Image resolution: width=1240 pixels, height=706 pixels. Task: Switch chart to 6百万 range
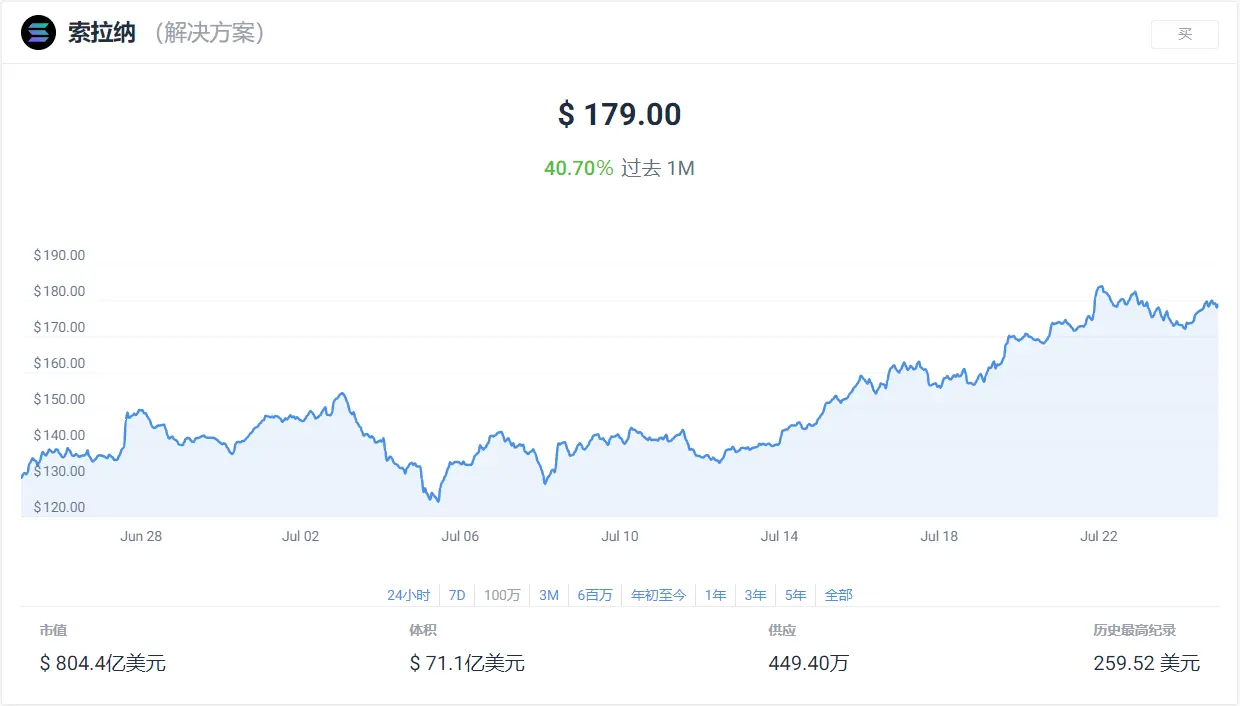(x=595, y=595)
